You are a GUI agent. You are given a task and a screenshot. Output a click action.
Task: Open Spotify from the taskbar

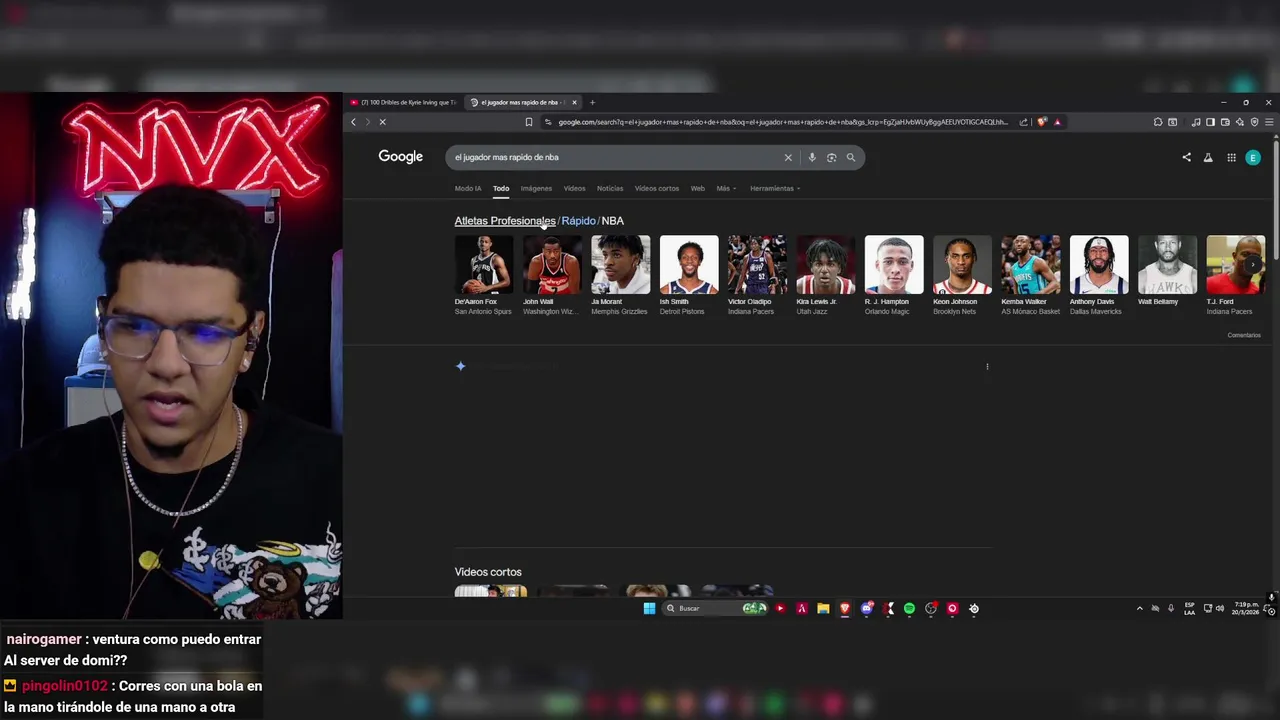(x=909, y=608)
